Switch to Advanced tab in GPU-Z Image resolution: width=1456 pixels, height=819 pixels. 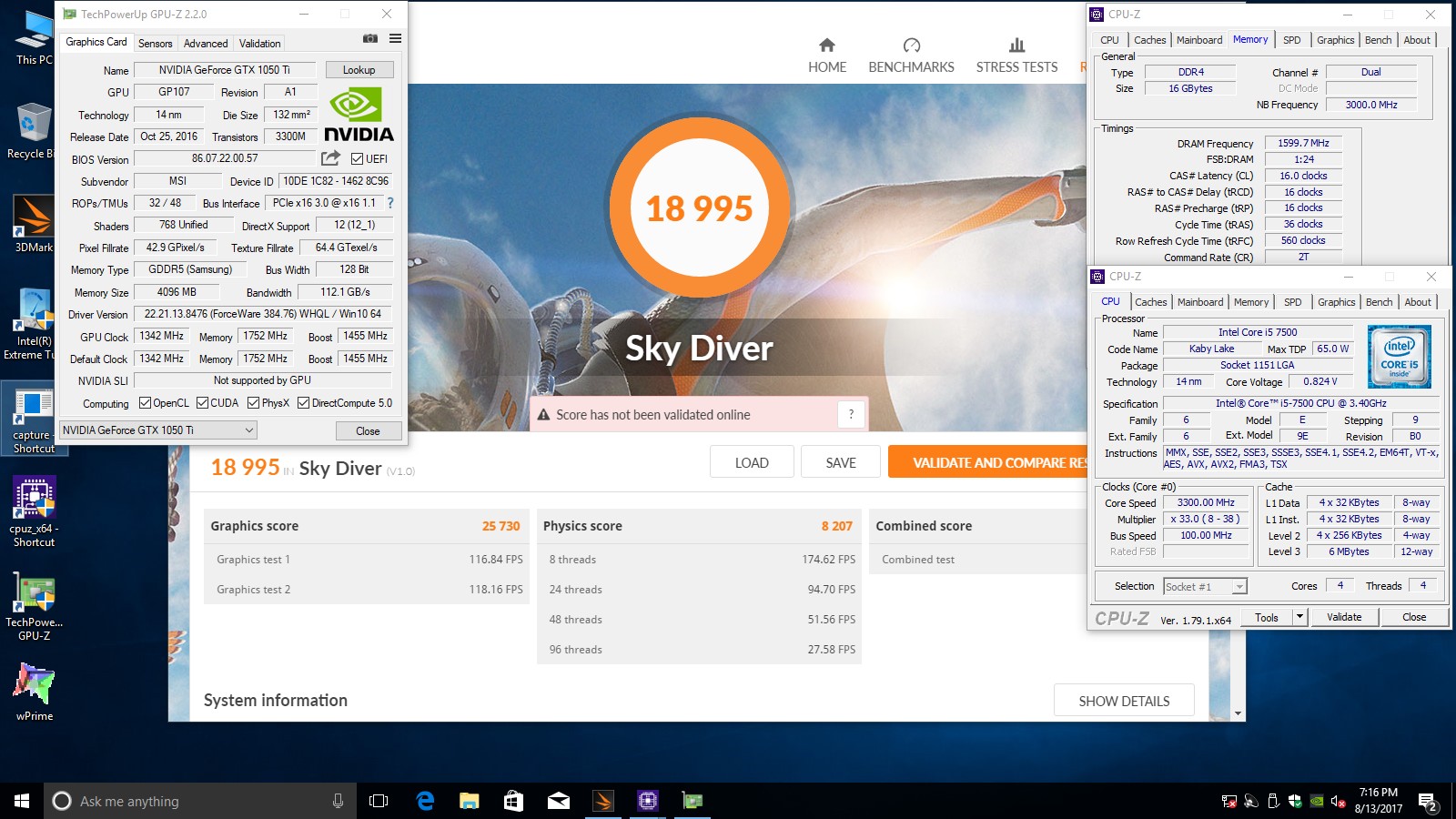(206, 44)
